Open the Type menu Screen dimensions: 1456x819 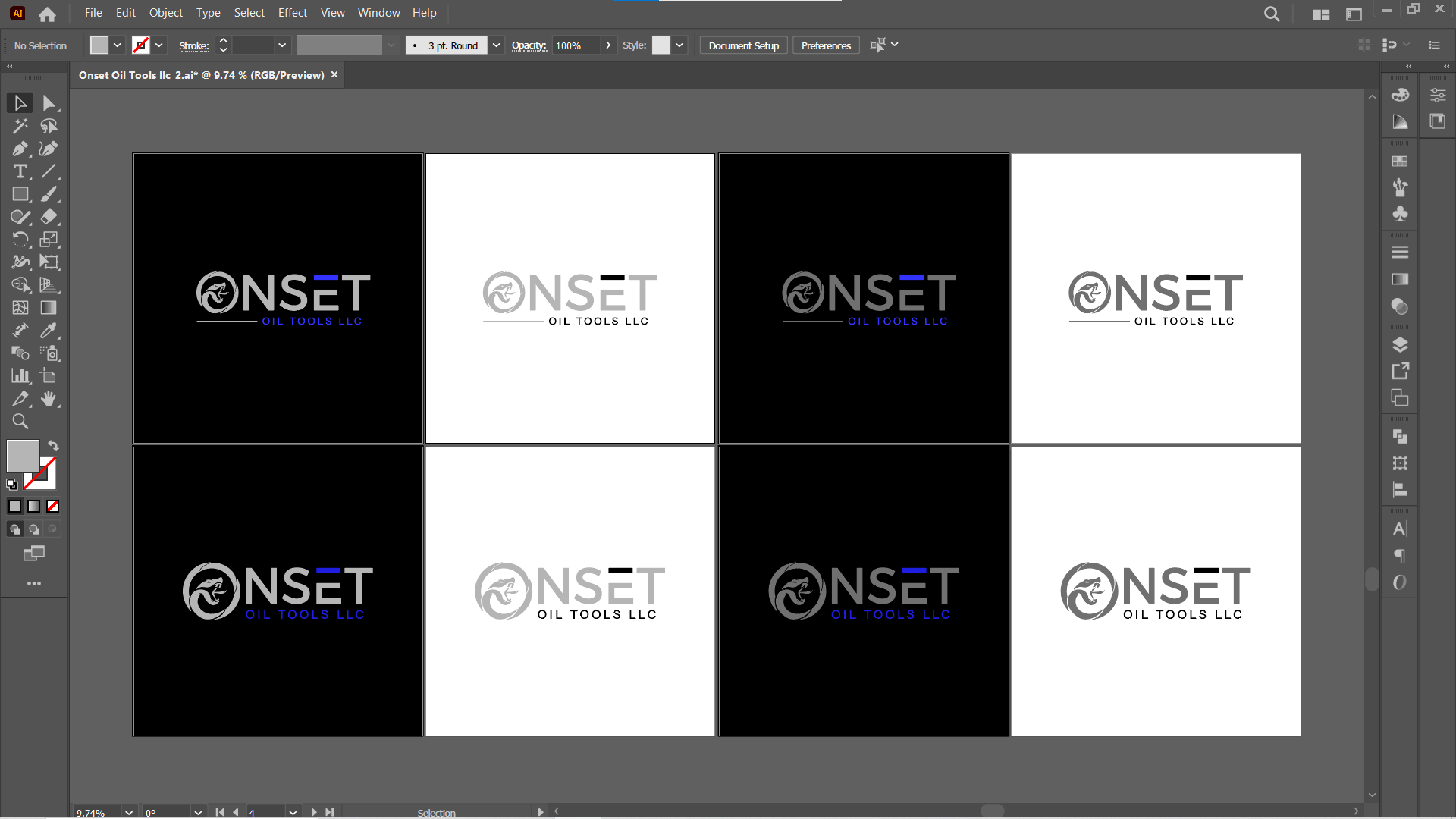pyautogui.click(x=209, y=13)
